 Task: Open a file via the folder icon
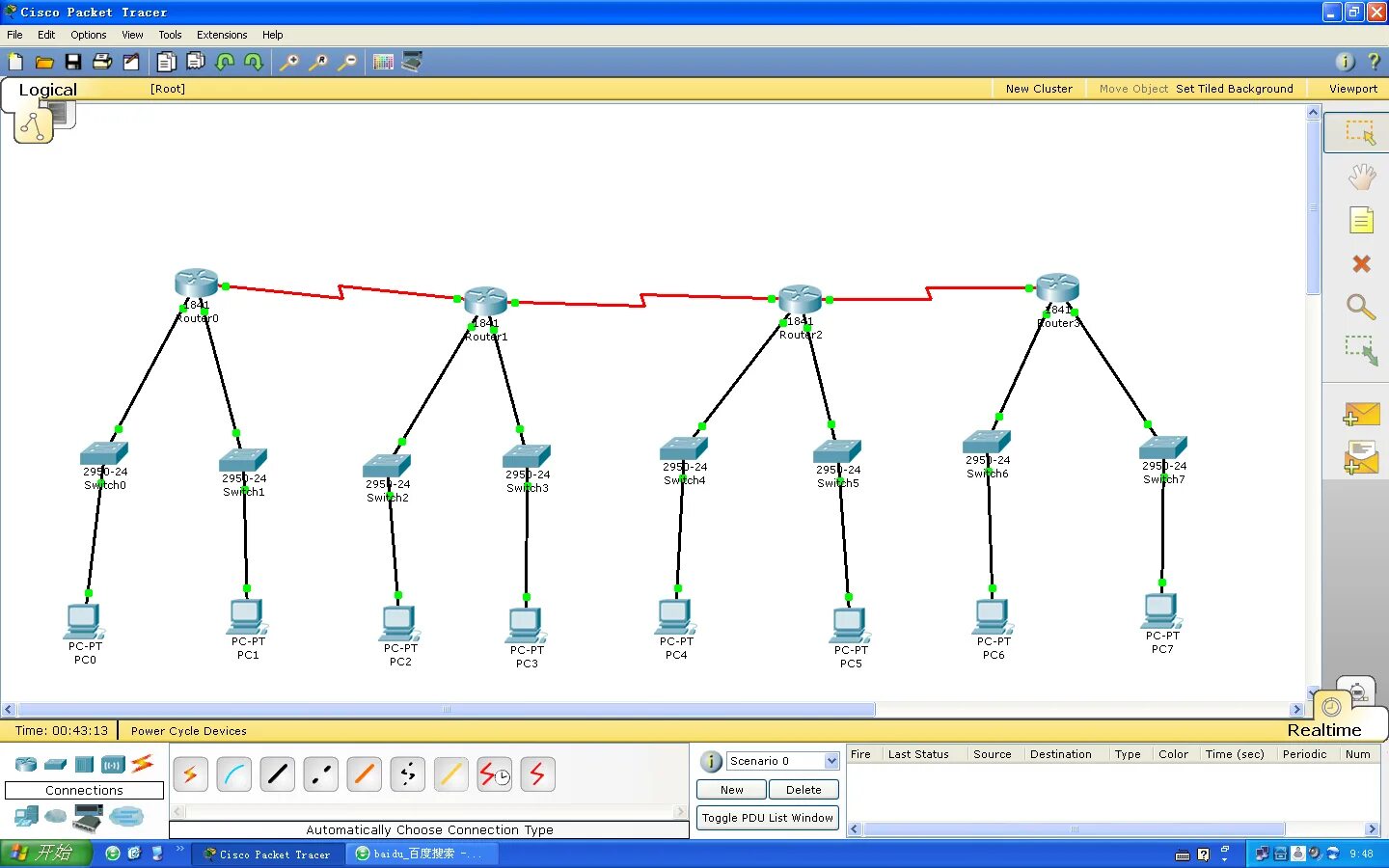pos(44,62)
